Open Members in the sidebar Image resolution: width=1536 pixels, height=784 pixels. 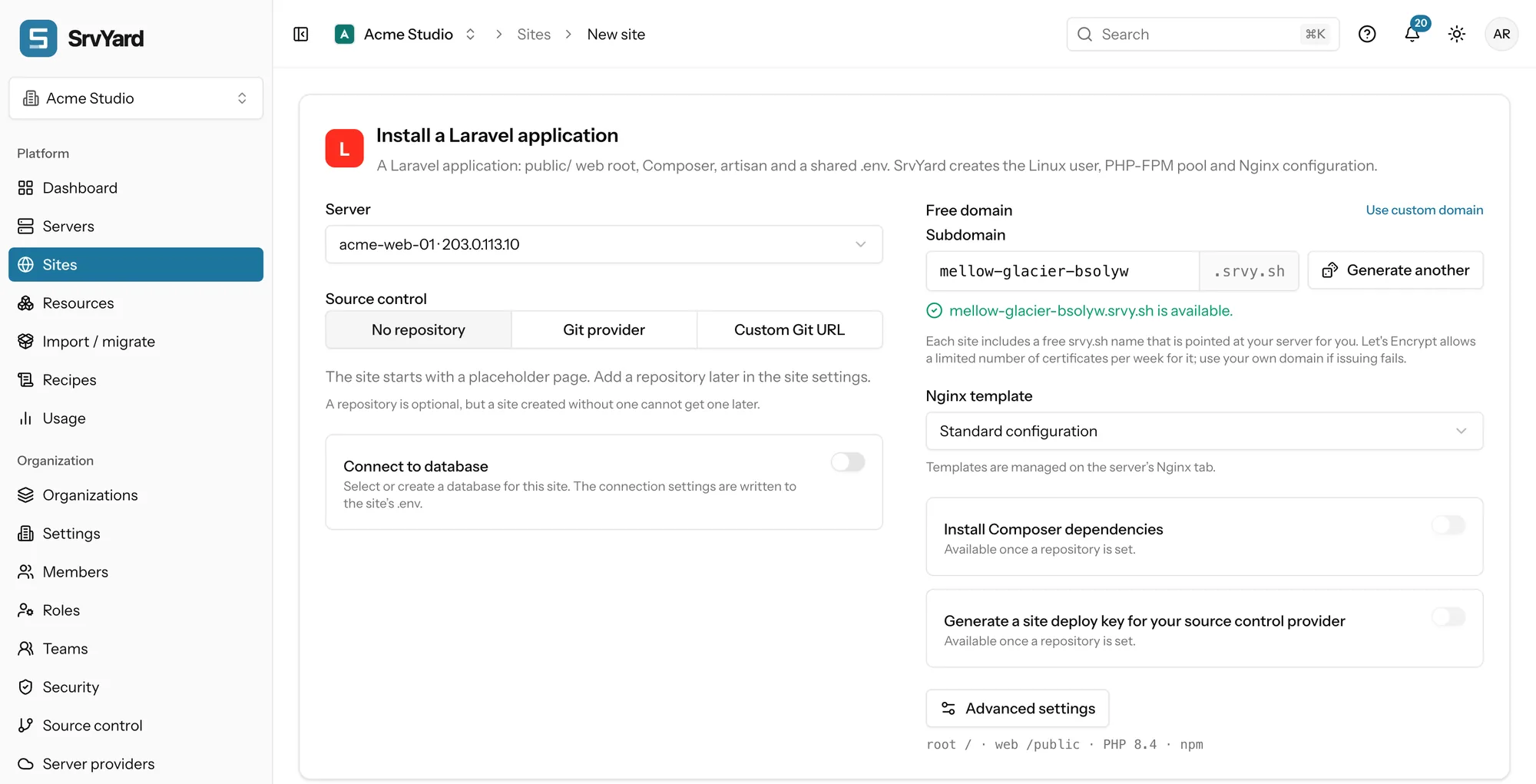[136, 572]
